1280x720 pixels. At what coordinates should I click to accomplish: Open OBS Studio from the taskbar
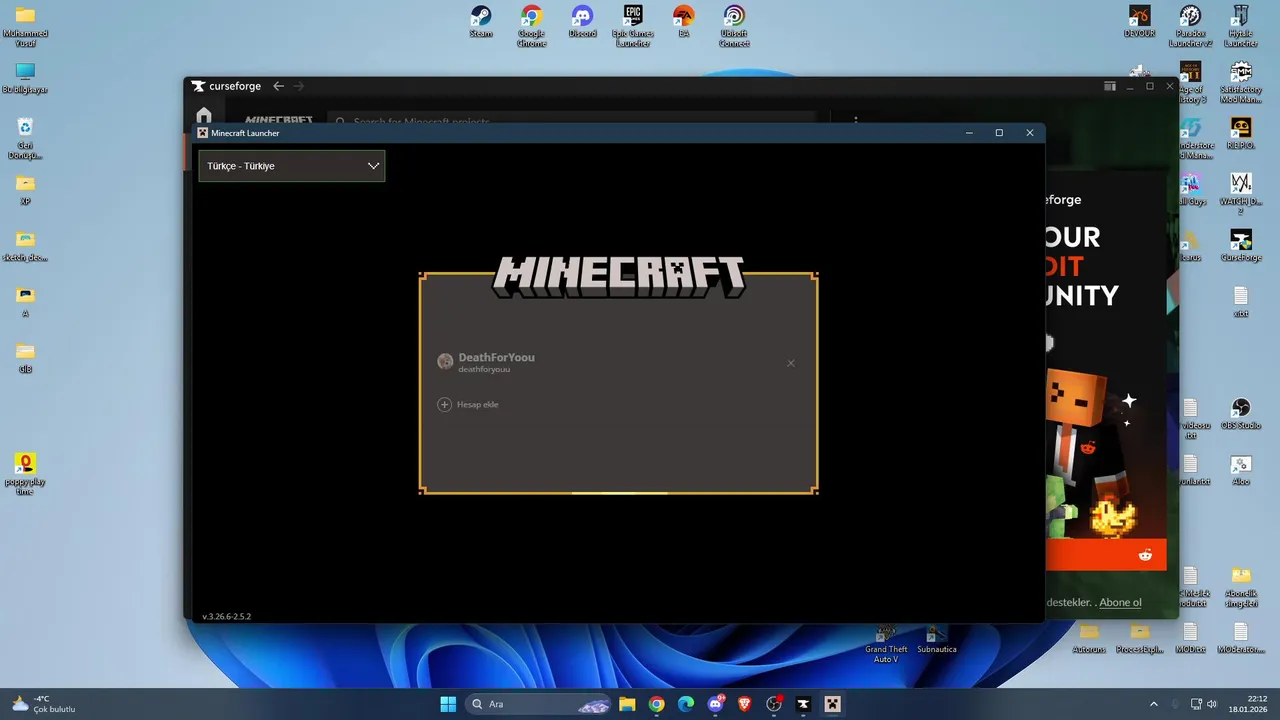click(774, 704)
